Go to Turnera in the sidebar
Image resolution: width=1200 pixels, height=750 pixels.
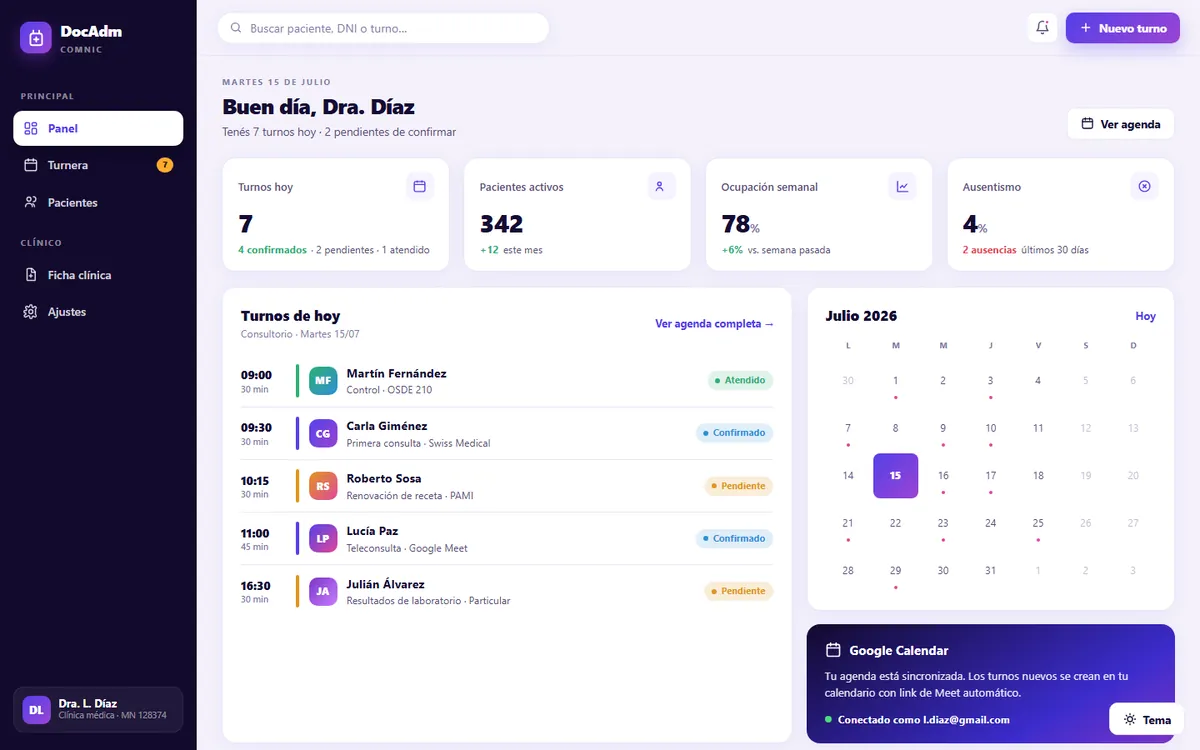[98, 165]
